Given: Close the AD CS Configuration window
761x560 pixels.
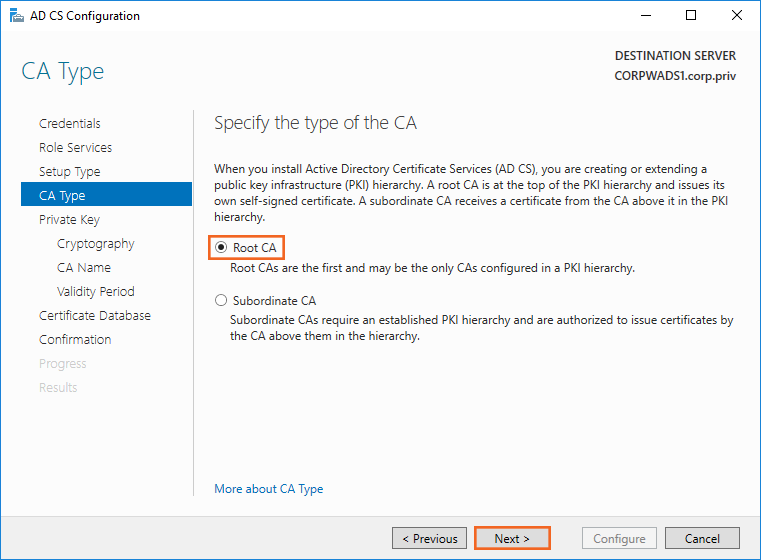Looking at the screenshot, I should pyautogui.click(x=737, y=16).
